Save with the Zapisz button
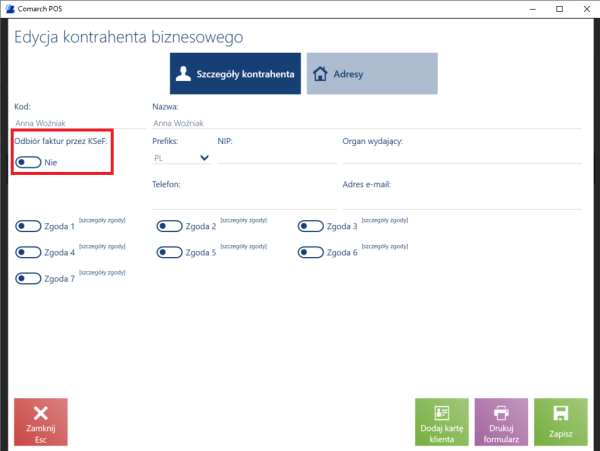Viewport: 600px width, 451px height. click(x=561, y=422)
